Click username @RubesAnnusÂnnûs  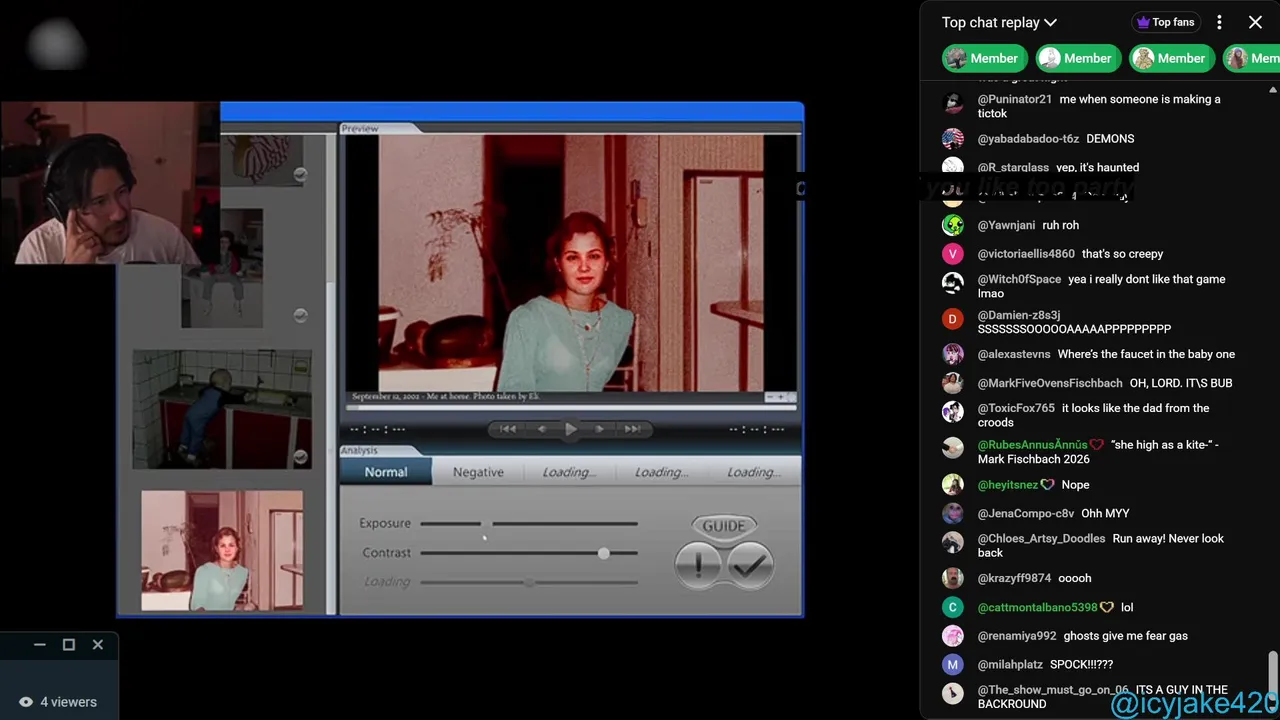point(1032,445)
